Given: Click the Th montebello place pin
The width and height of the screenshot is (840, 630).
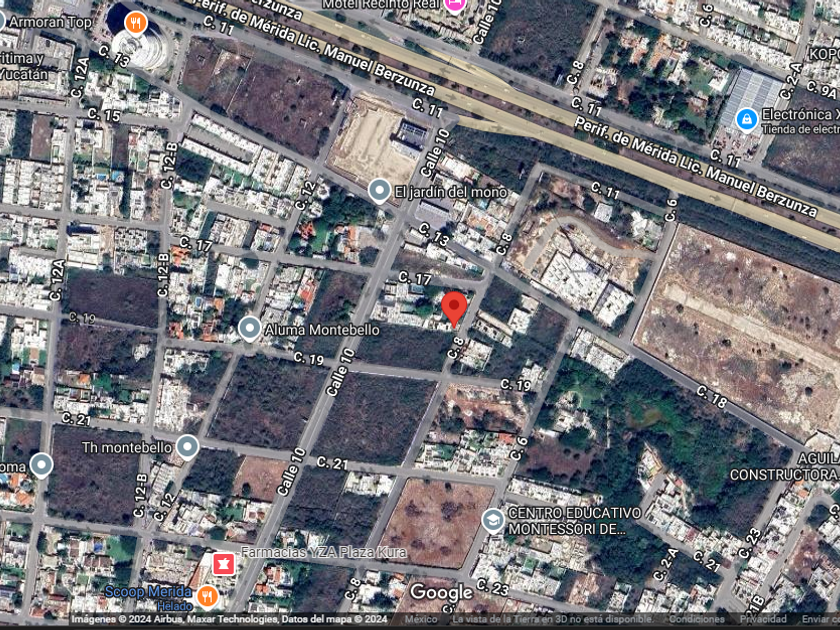Looking at the screenshot, I should click(x=187, y=447).
